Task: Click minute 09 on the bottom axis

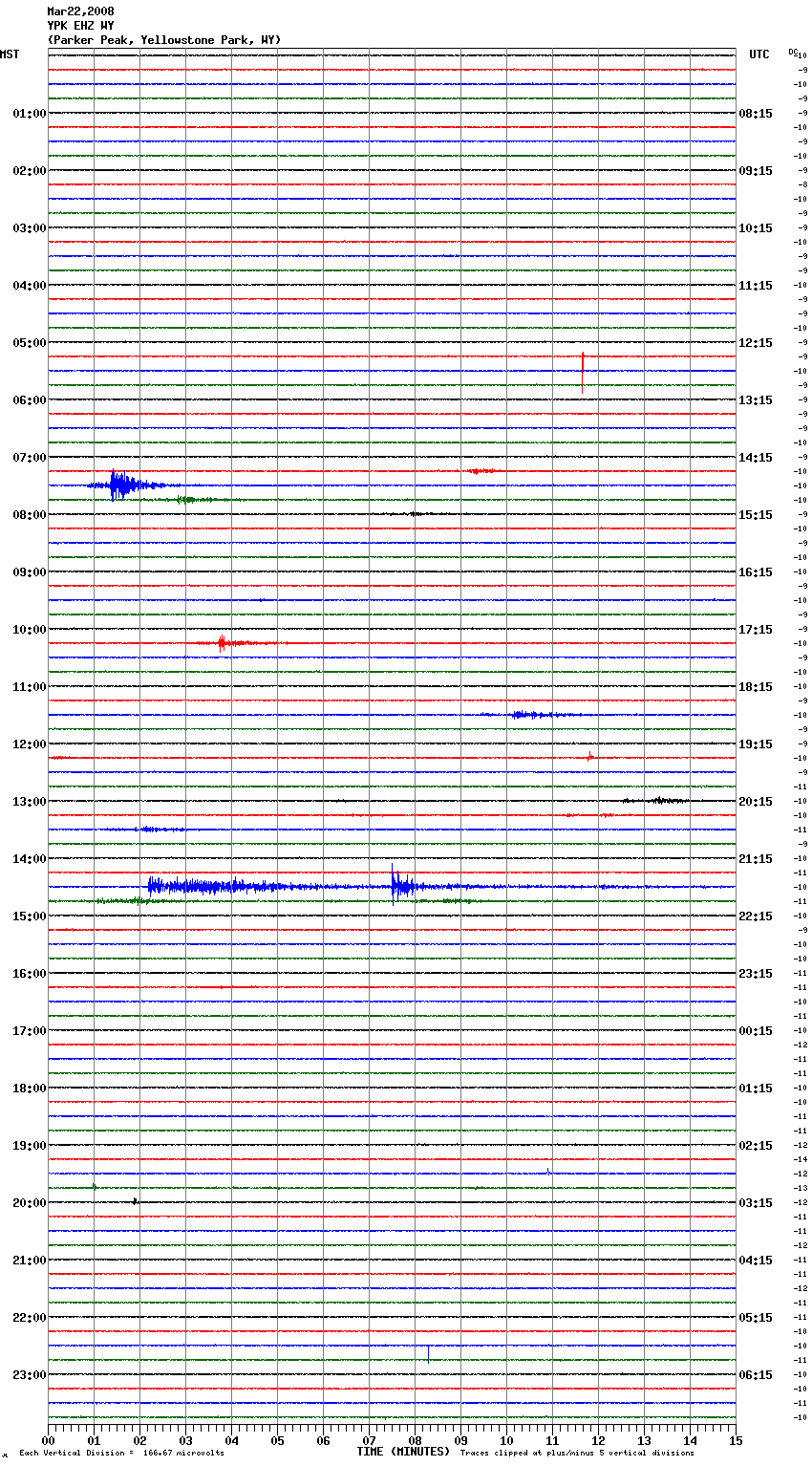Action: [x=460, y=1440]
